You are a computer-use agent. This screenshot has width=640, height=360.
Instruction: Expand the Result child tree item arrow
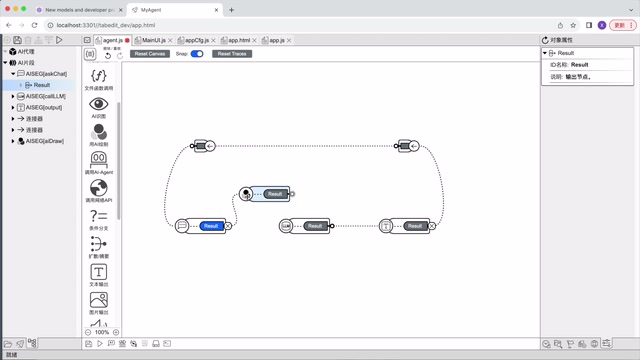tap(21, 85)
